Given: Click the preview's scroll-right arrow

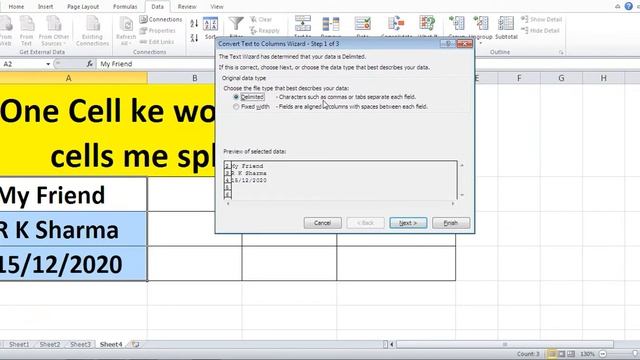Looking at the screenshot, I should pos(453,203).
